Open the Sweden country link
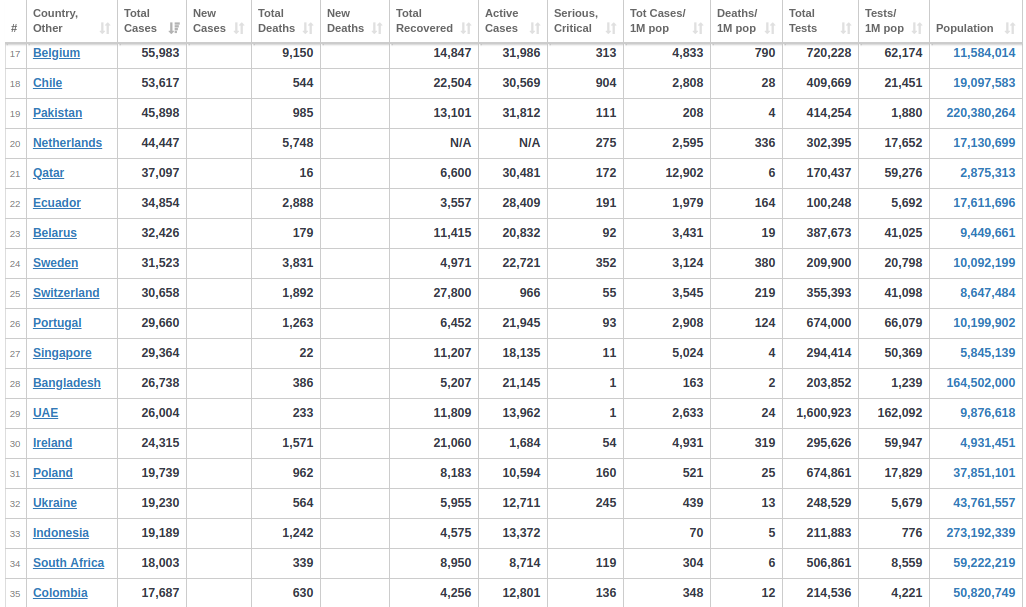1026x607 pixels. tap(56, 263)
